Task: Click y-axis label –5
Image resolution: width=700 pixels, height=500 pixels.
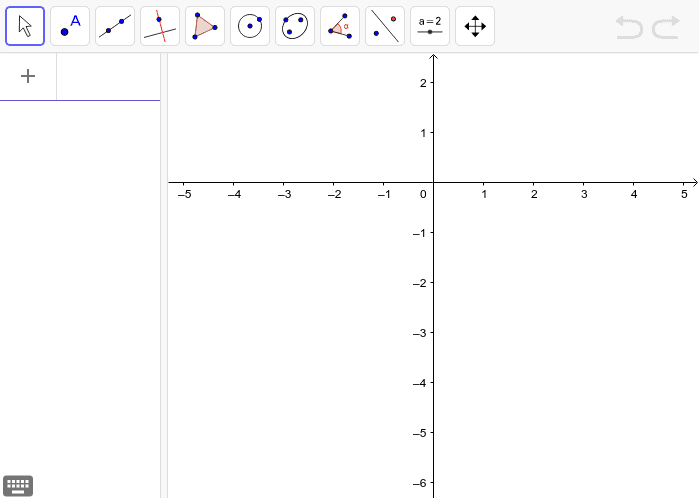Action: click(420, 433)
